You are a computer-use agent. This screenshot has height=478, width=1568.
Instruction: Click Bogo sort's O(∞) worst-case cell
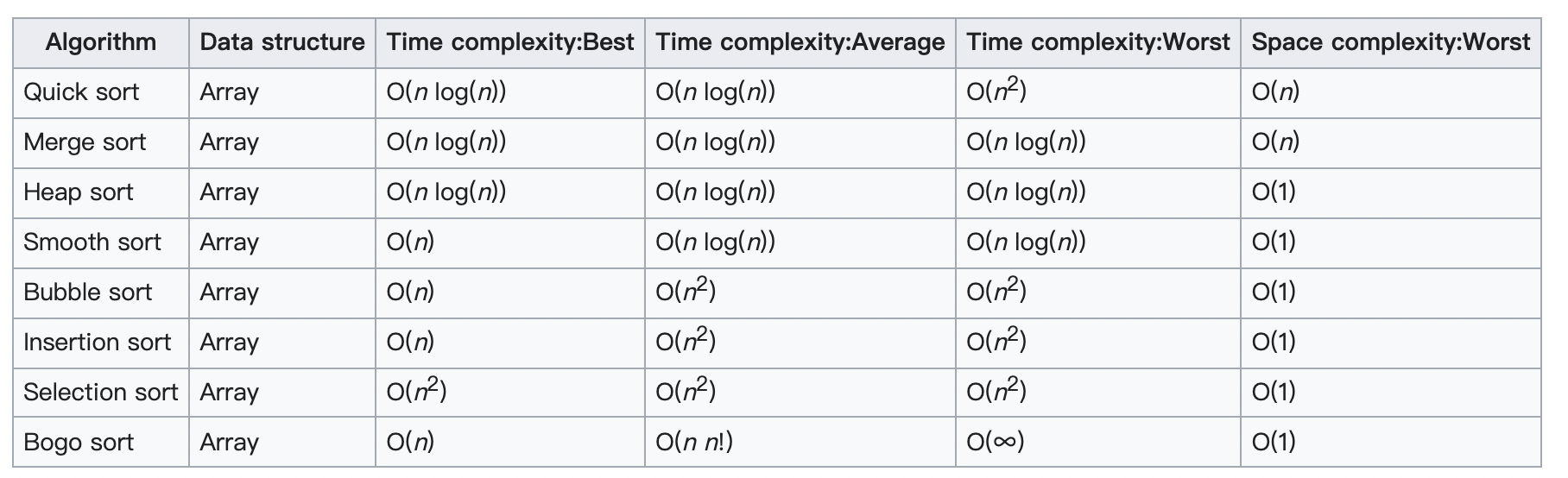coord(996,443)
